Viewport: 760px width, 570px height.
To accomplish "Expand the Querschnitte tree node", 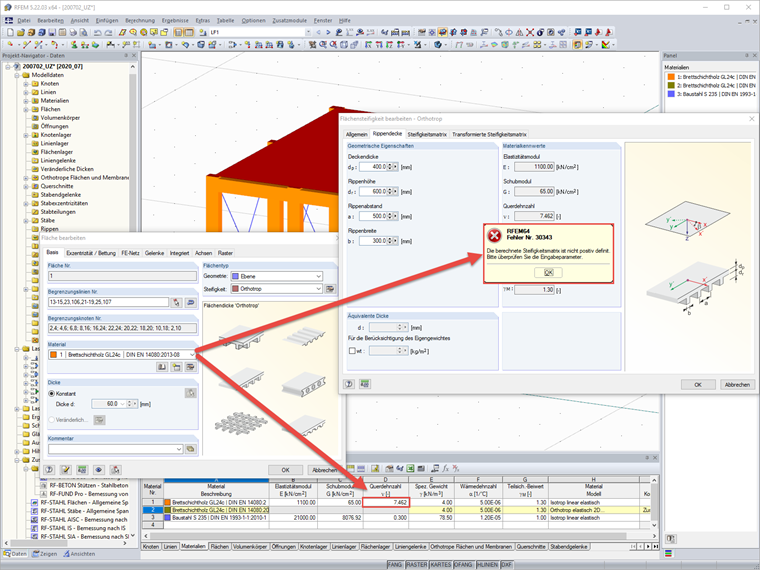I will pos(26,186).
